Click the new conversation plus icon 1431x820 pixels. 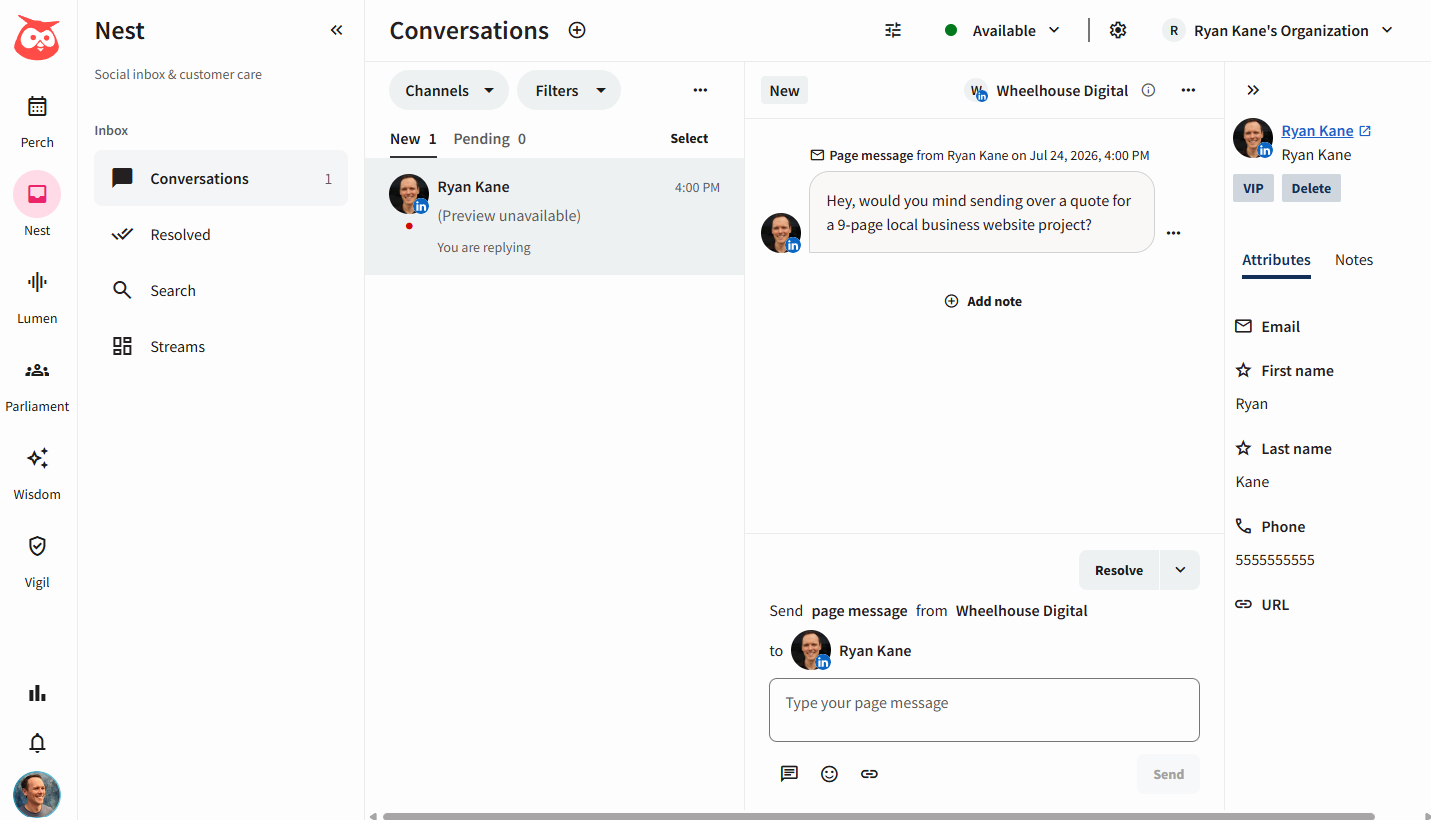pos(577,30)
